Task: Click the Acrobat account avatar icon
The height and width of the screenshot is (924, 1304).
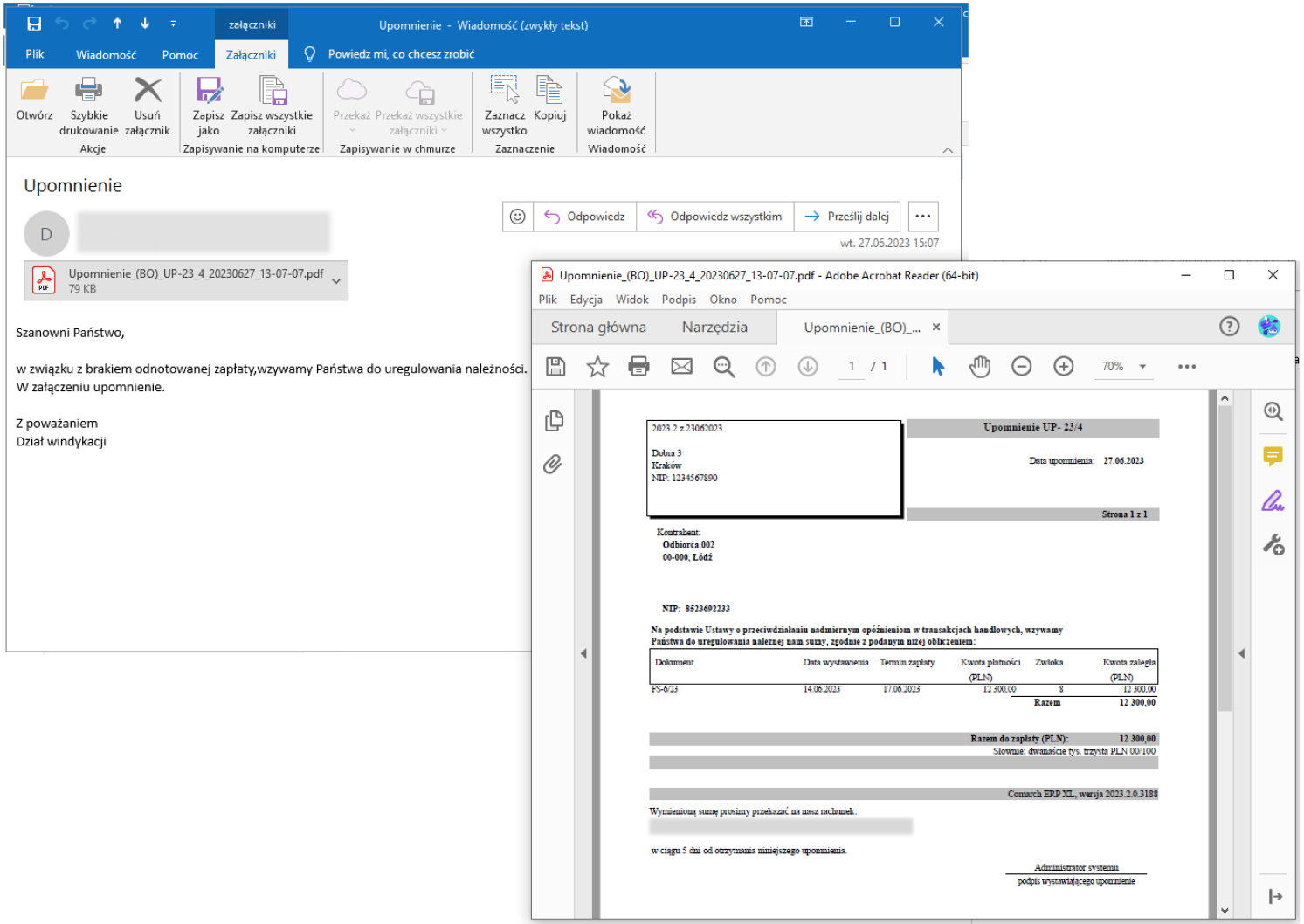Action: tap(1269, 327)
